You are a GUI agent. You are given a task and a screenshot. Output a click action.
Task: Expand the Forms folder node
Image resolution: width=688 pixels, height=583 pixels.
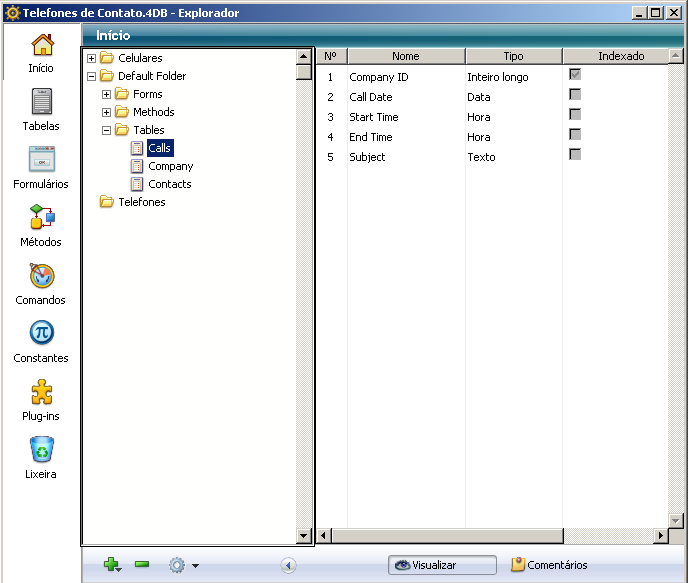107,94
